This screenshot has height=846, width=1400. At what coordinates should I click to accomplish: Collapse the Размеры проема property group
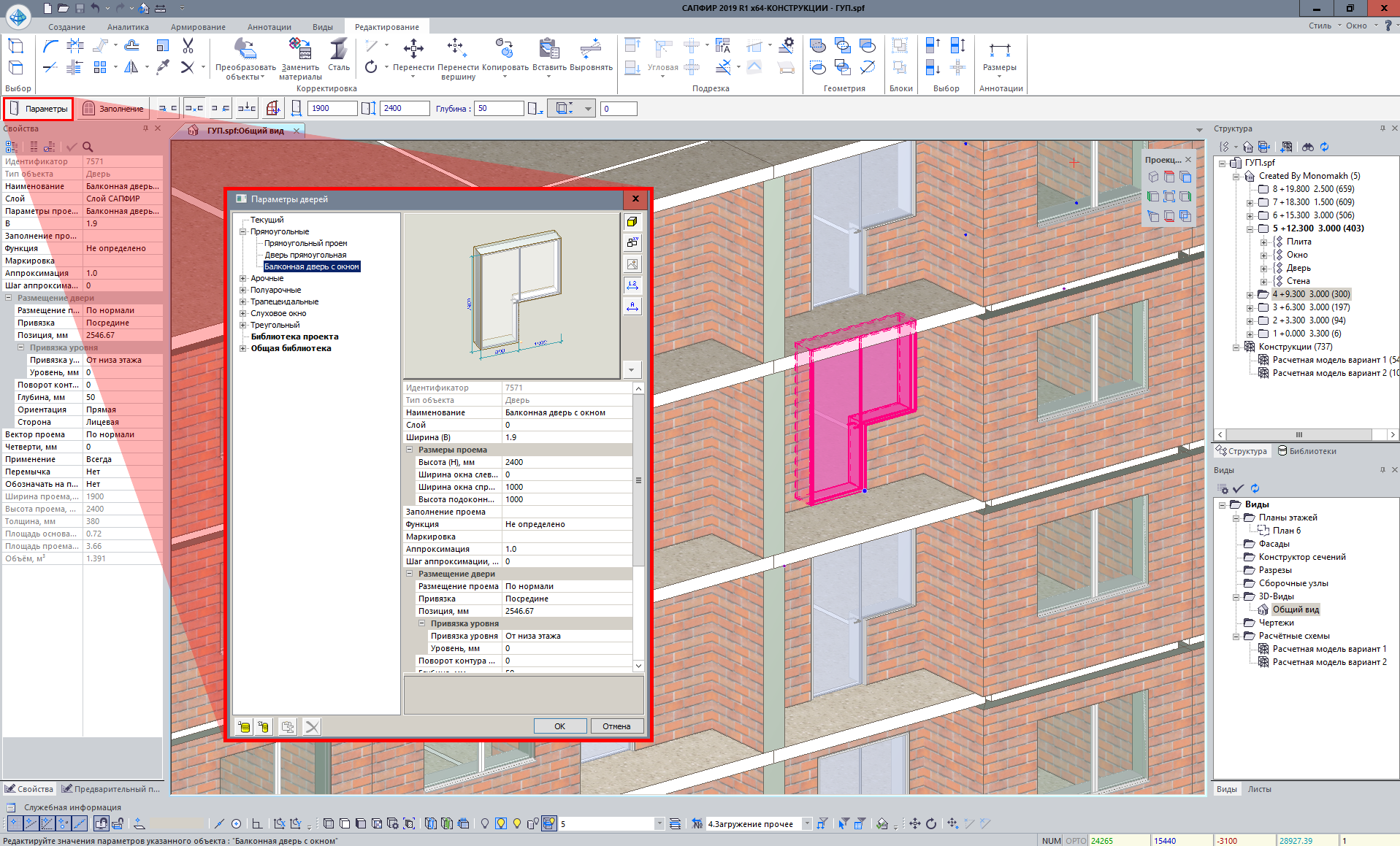pos(410,450)
